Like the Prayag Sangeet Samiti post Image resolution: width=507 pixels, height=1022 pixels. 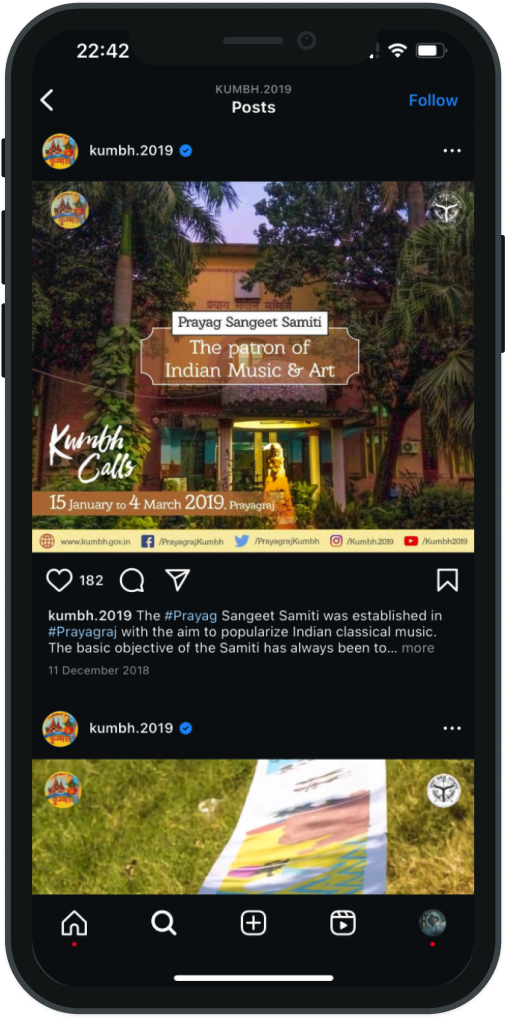point(59,580)
